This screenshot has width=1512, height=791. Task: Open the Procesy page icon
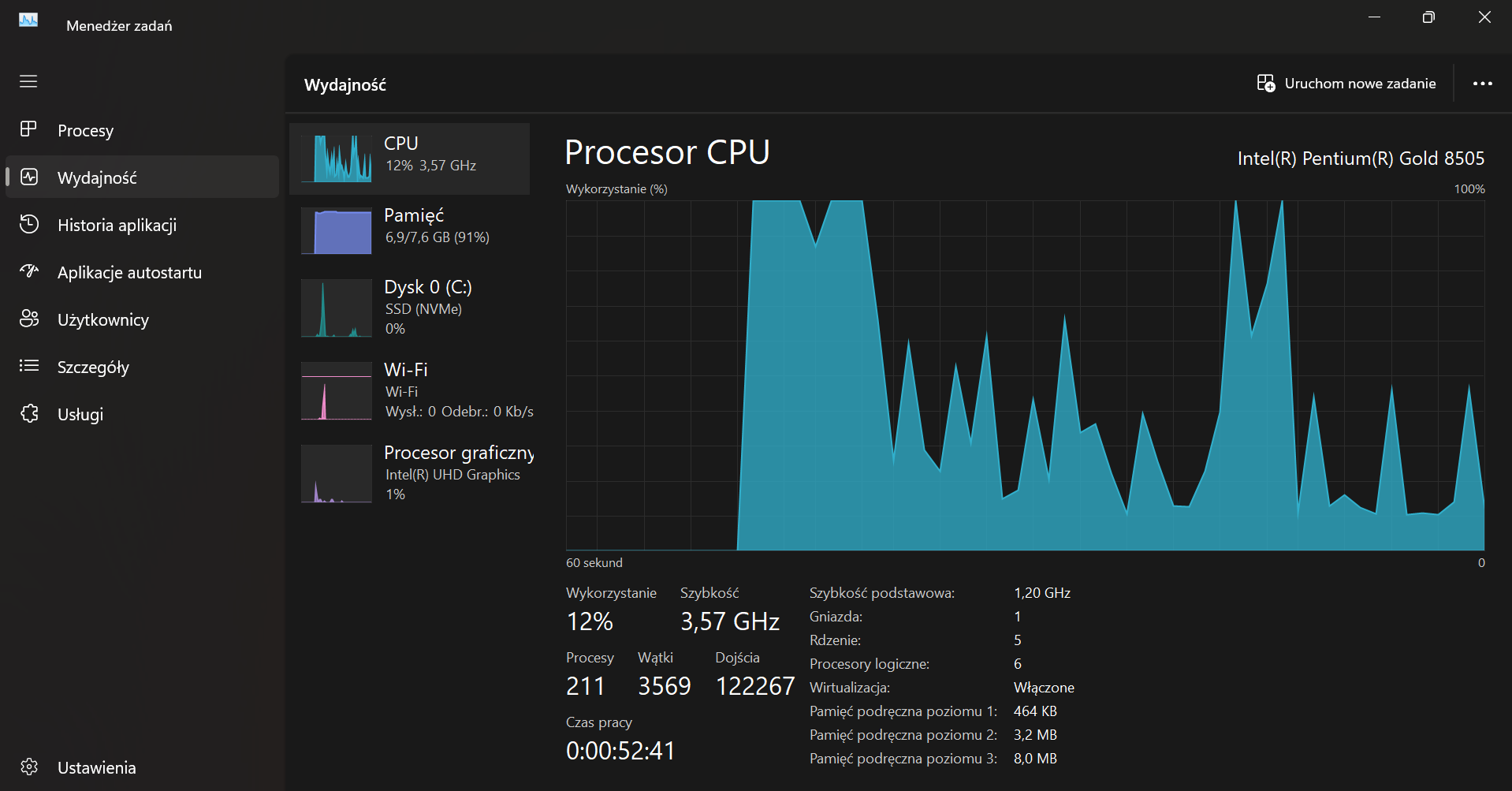point(28,129)
